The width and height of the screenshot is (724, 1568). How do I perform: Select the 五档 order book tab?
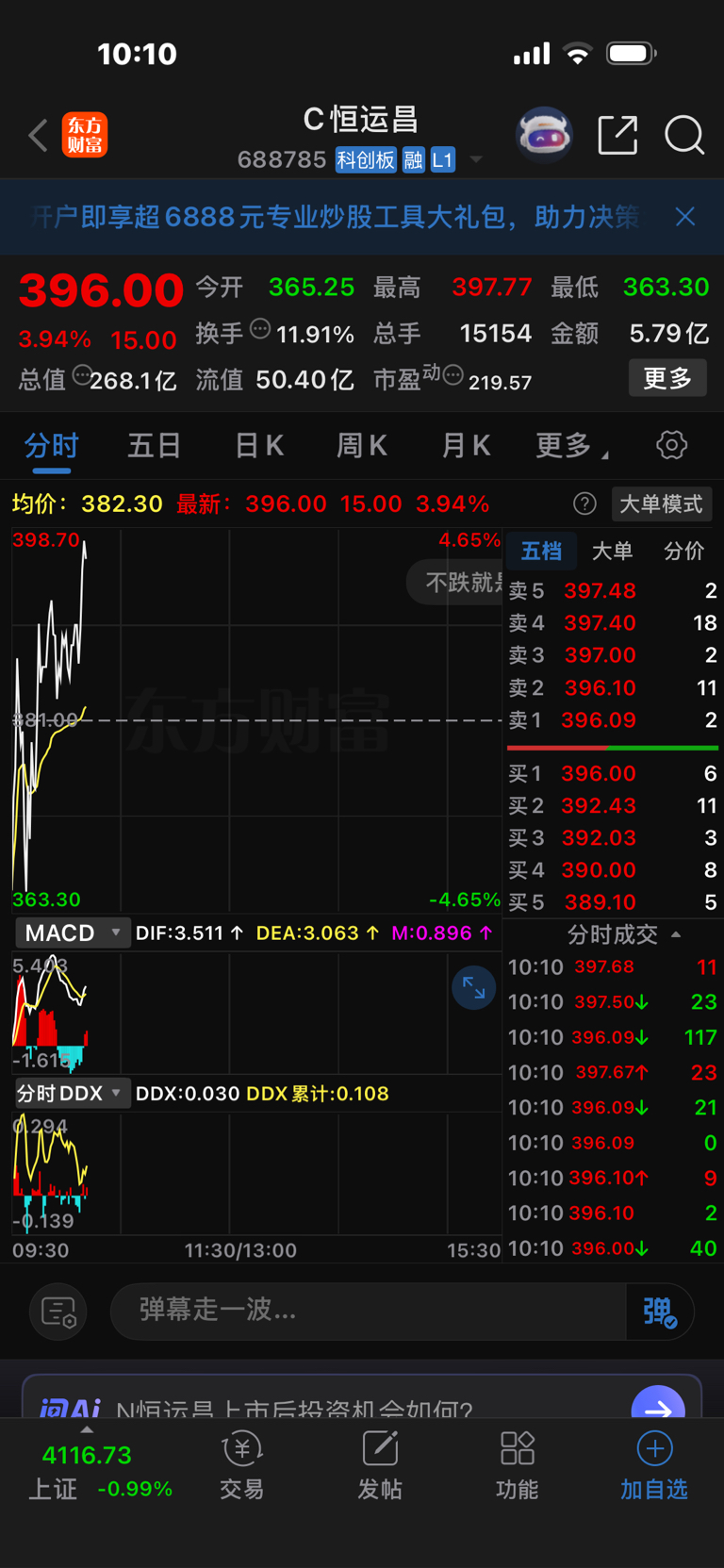pos(541,551)
